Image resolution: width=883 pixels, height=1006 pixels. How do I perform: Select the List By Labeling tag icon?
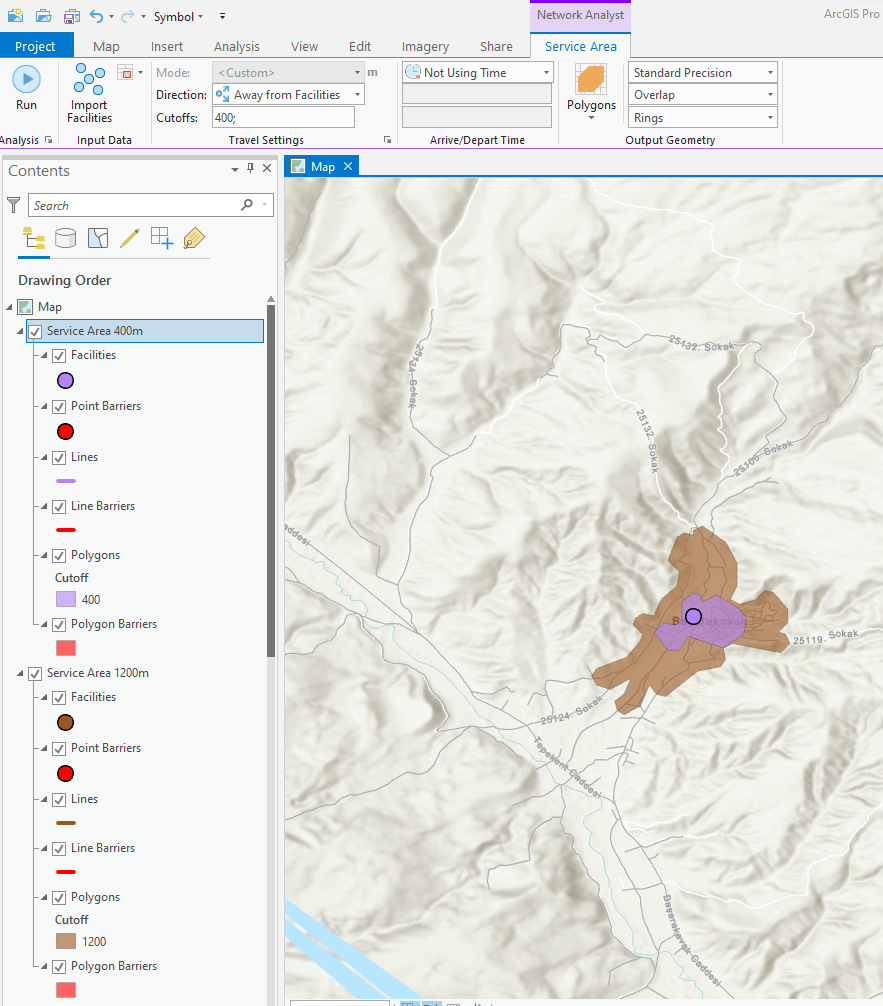point(193,238)
